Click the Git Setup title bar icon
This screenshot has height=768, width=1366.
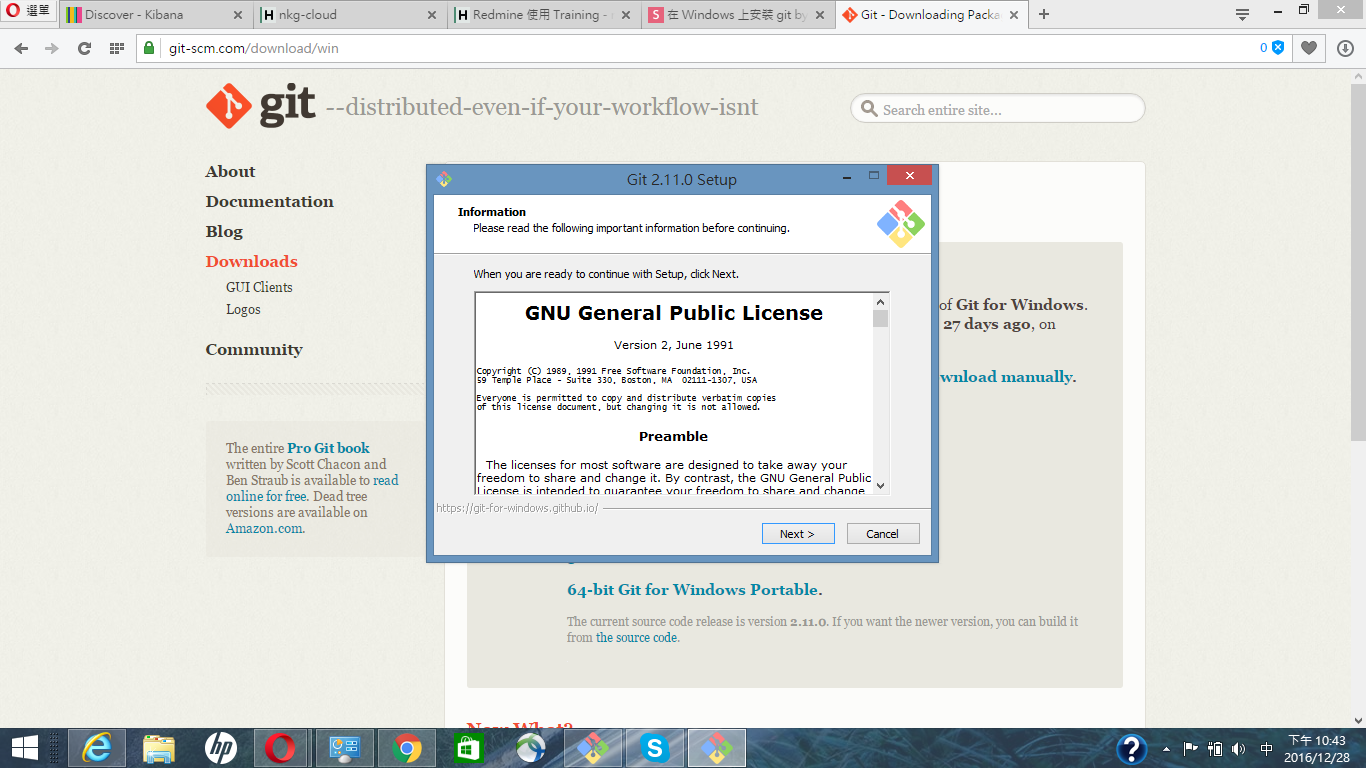[444, 179]
